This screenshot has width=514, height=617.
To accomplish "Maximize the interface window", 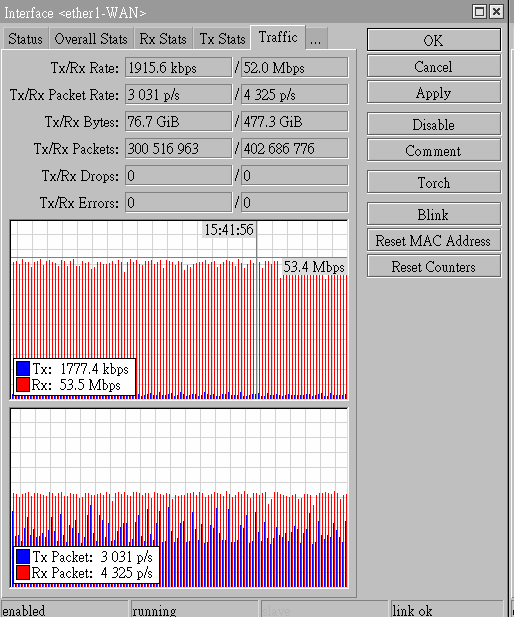I will pyautogui.click(x=479, y=12).
